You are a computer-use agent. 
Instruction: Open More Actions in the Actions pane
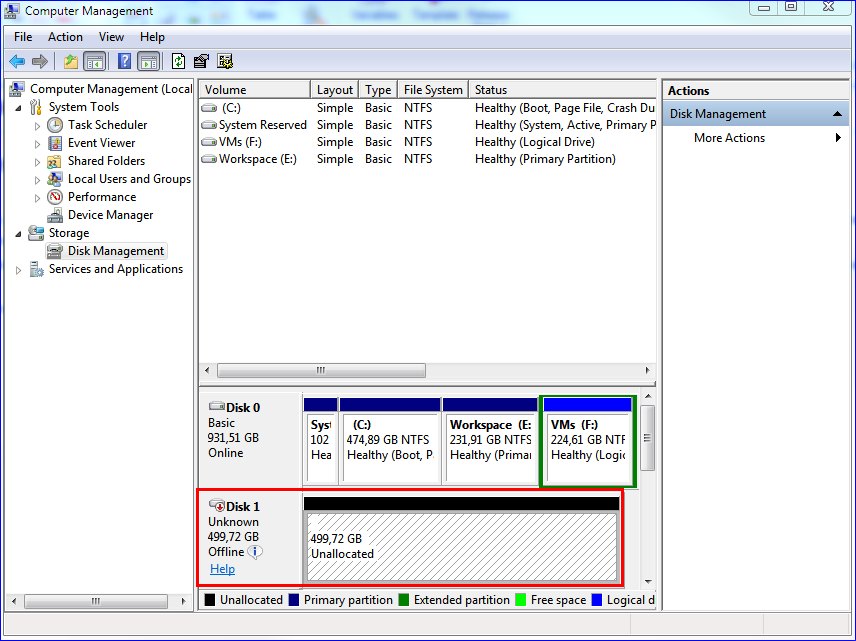(729, 137)
